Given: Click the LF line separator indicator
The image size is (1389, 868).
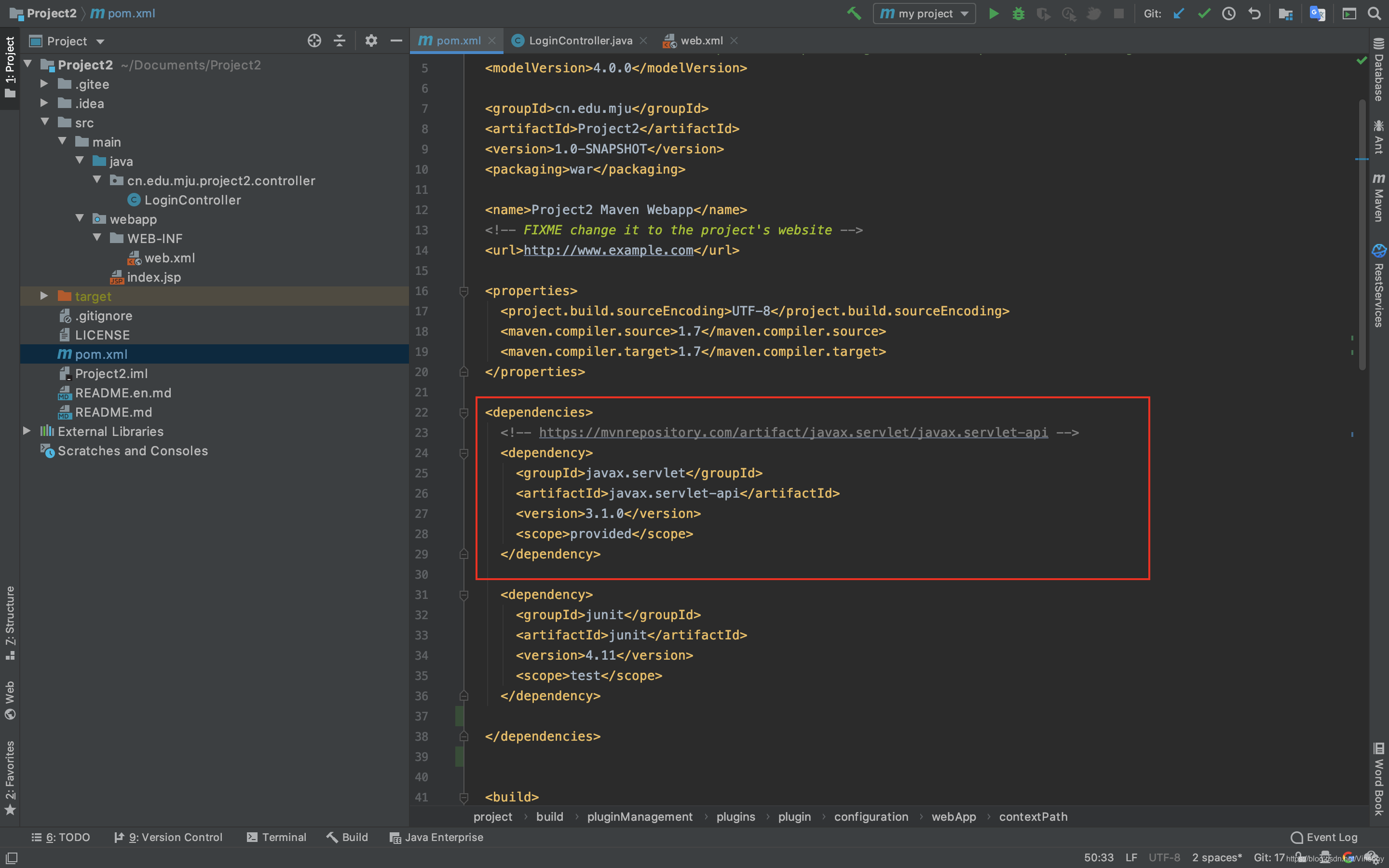Looking at the screenshot, I should click(x=1130, y=858).
